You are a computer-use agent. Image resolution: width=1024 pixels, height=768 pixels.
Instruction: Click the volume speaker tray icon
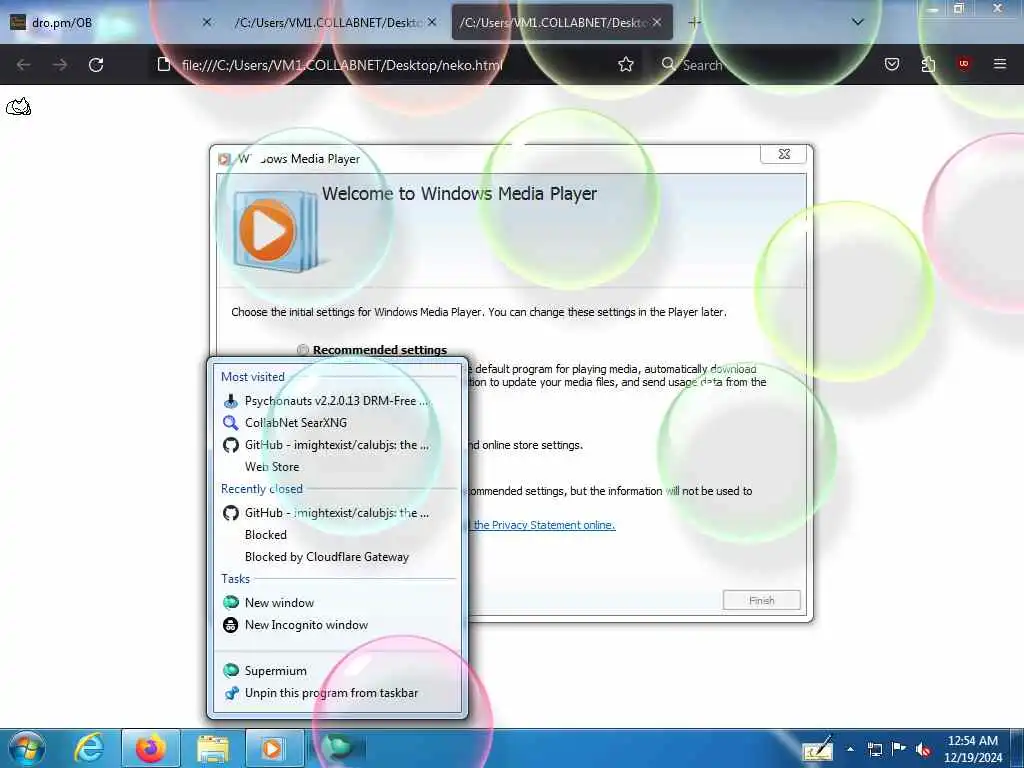click(x=923, y=750)
